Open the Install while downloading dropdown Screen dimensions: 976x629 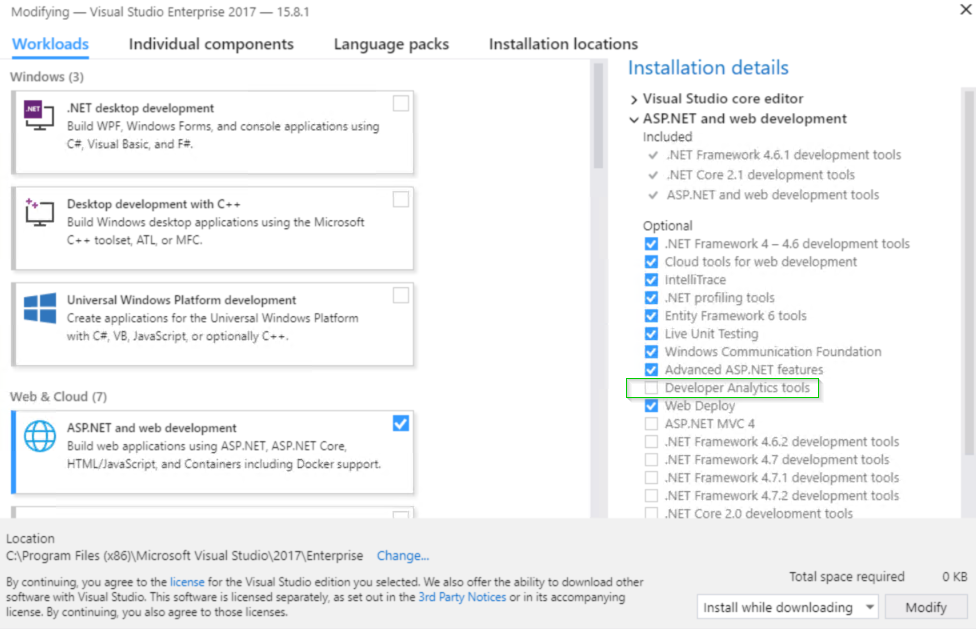pos(787,607)
